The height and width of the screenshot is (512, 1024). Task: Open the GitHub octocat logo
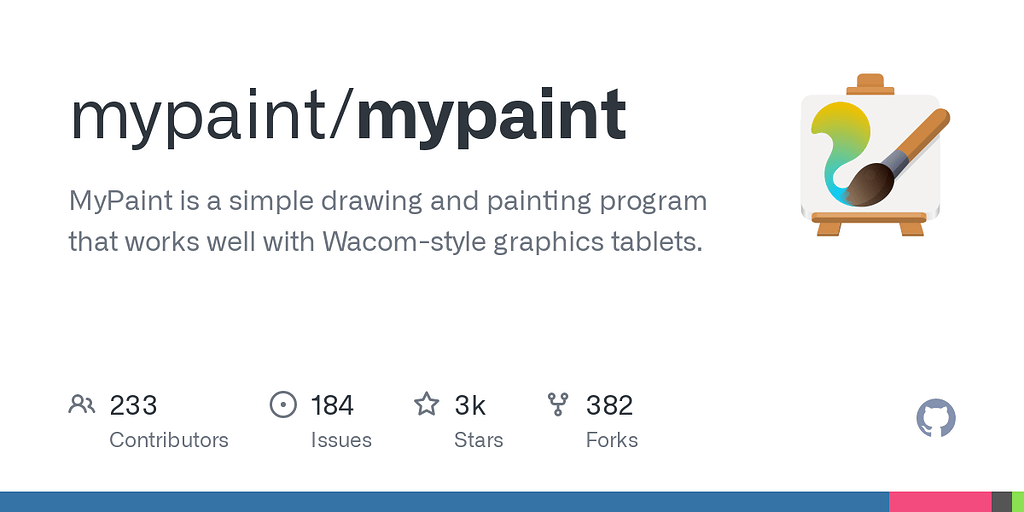click(936, 418)
